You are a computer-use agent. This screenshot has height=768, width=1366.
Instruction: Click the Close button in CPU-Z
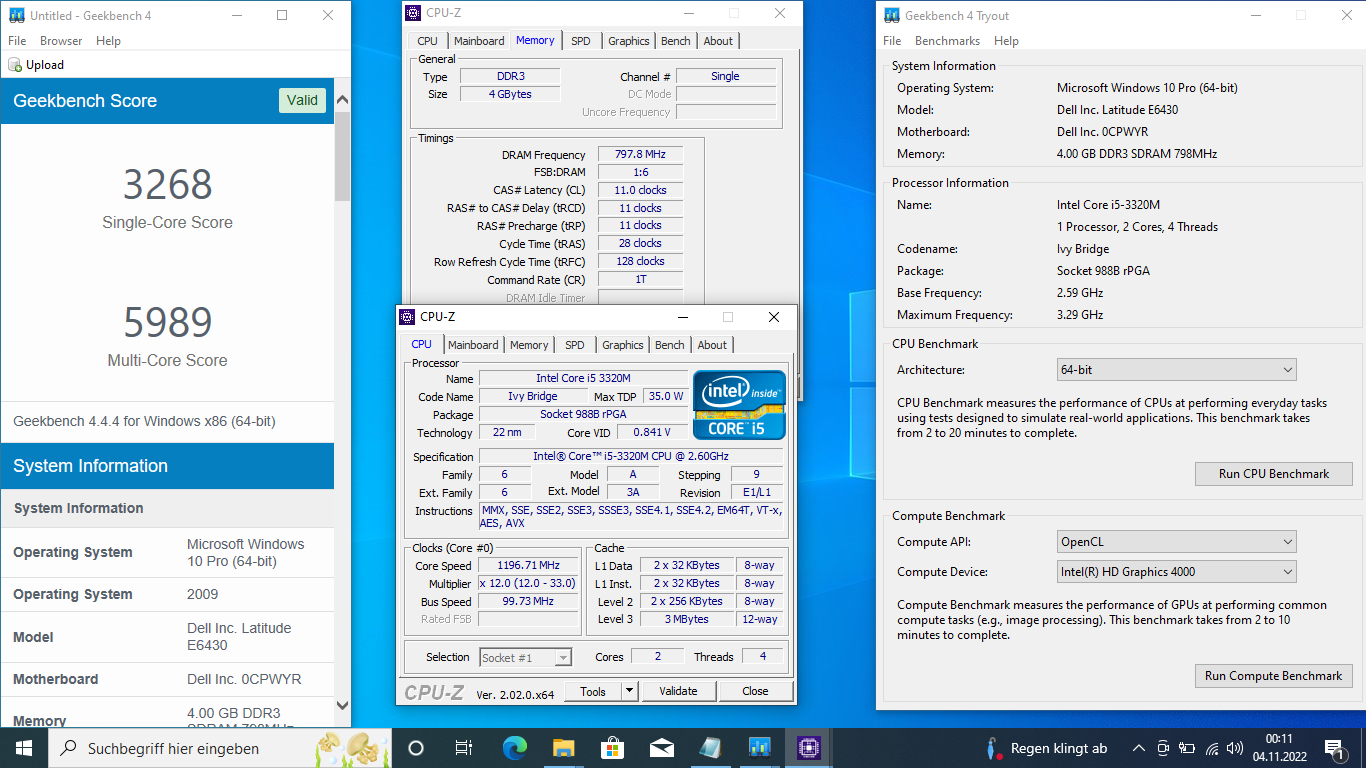755,691
